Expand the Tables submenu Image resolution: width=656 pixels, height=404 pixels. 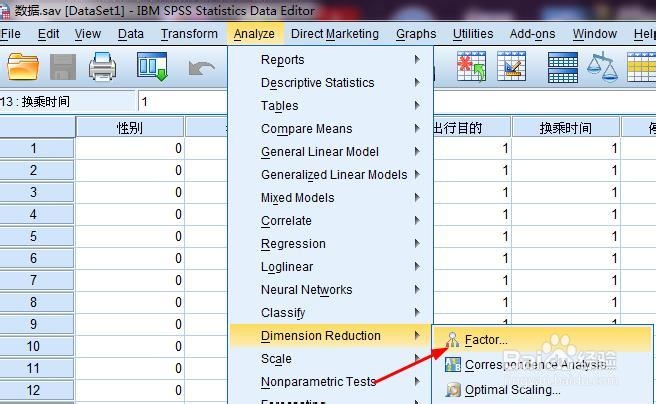pyautogui.click(x=331, y=105)
